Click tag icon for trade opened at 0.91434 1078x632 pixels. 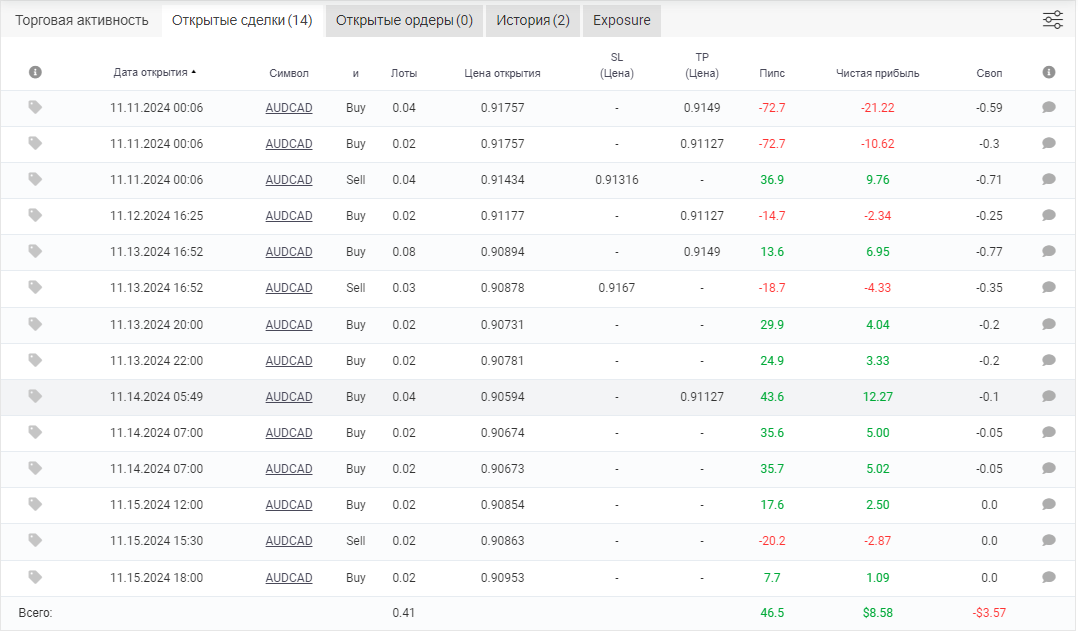coord(35,179)
